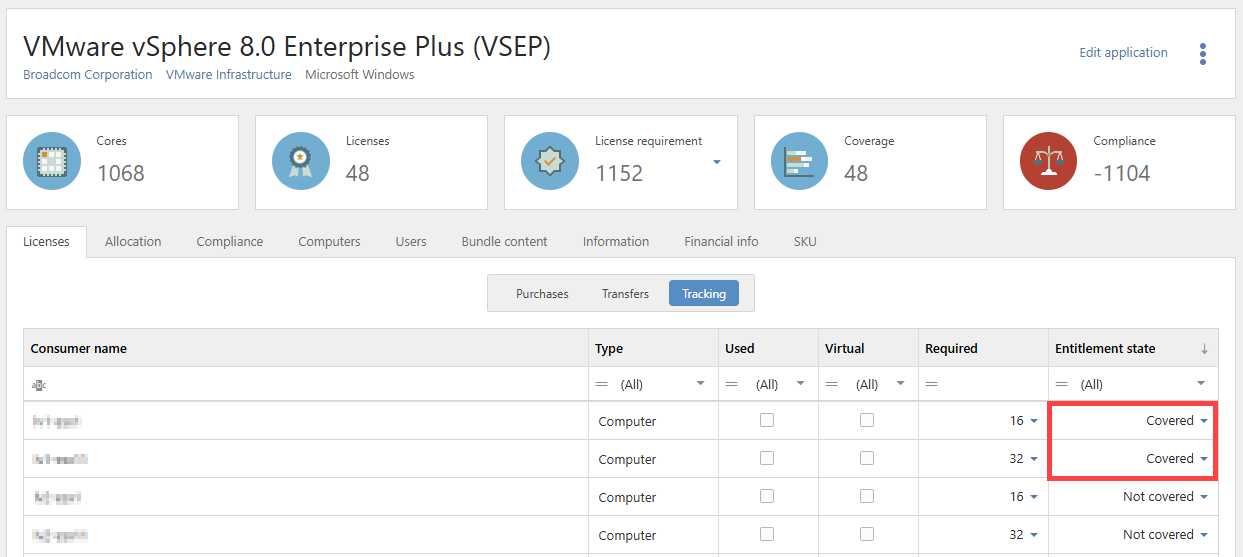Click the Coverage bar chart icon

pyautogui.click(x=800, y=161)
